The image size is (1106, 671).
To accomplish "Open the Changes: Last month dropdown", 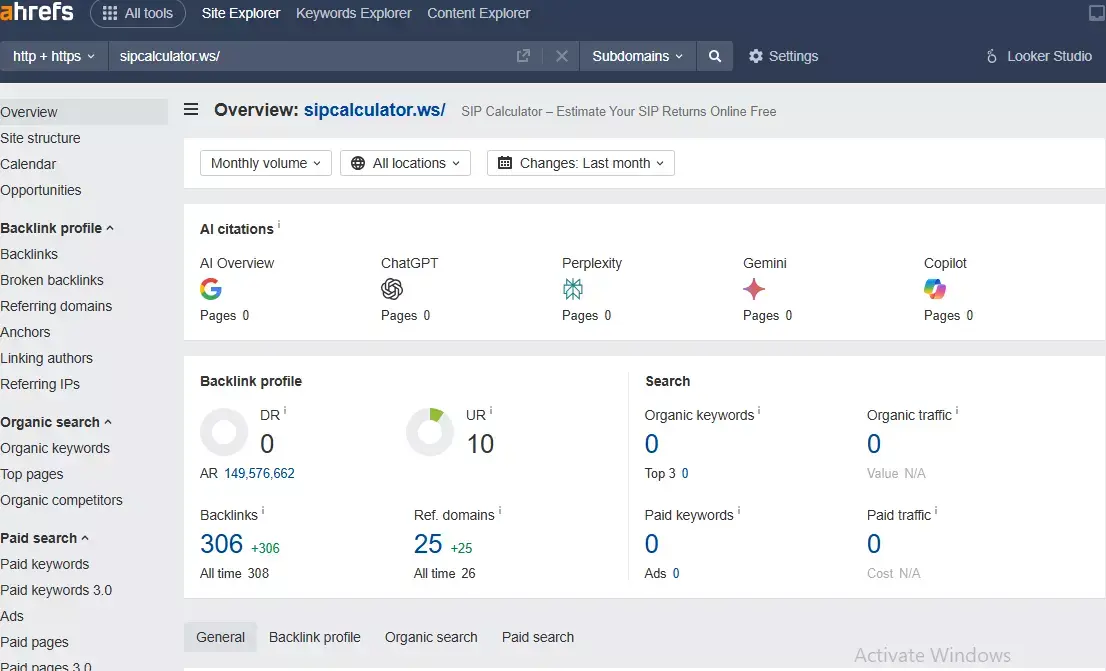I will click(581, 163).
